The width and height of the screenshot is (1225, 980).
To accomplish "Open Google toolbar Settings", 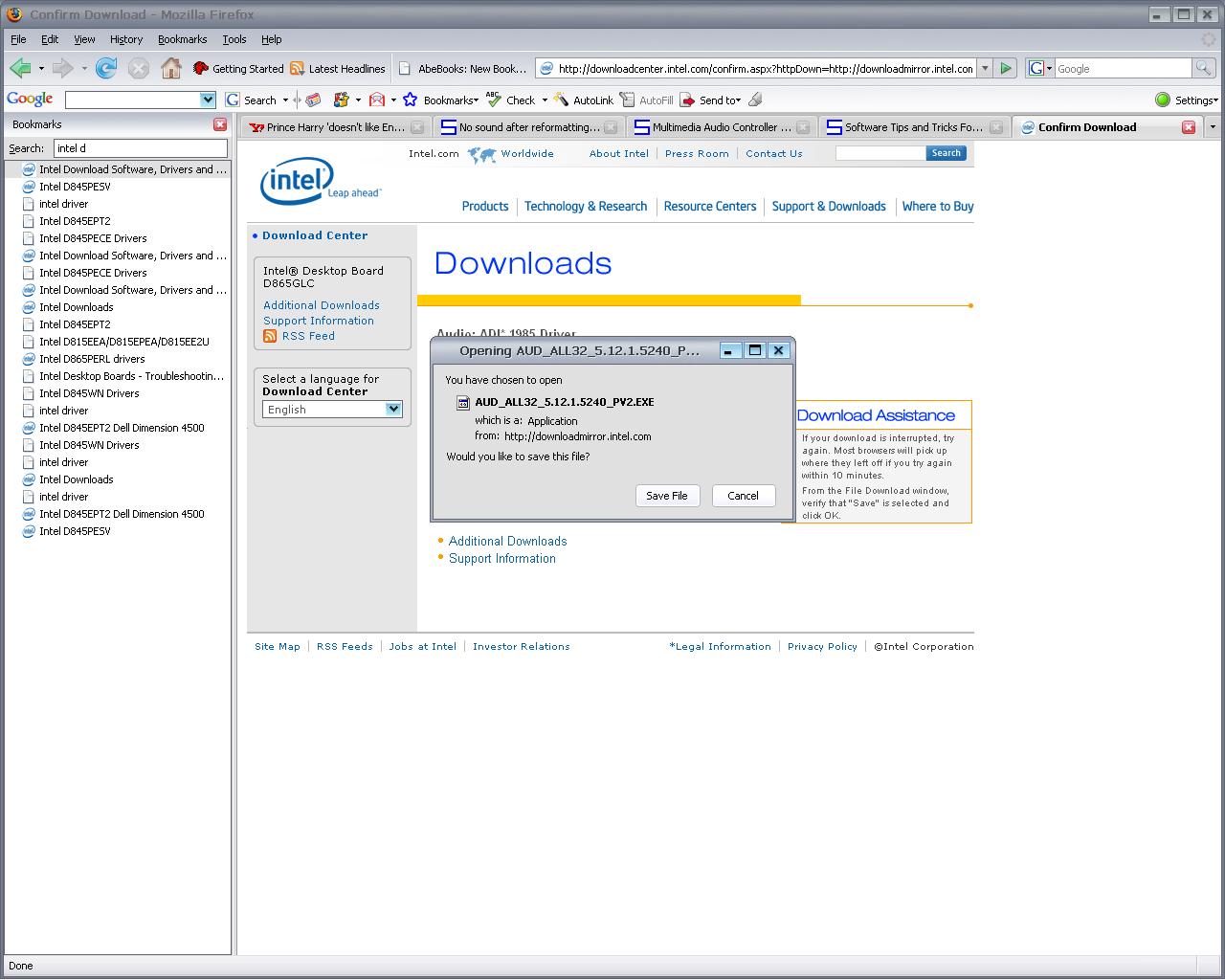I will tap(1187, 100).
